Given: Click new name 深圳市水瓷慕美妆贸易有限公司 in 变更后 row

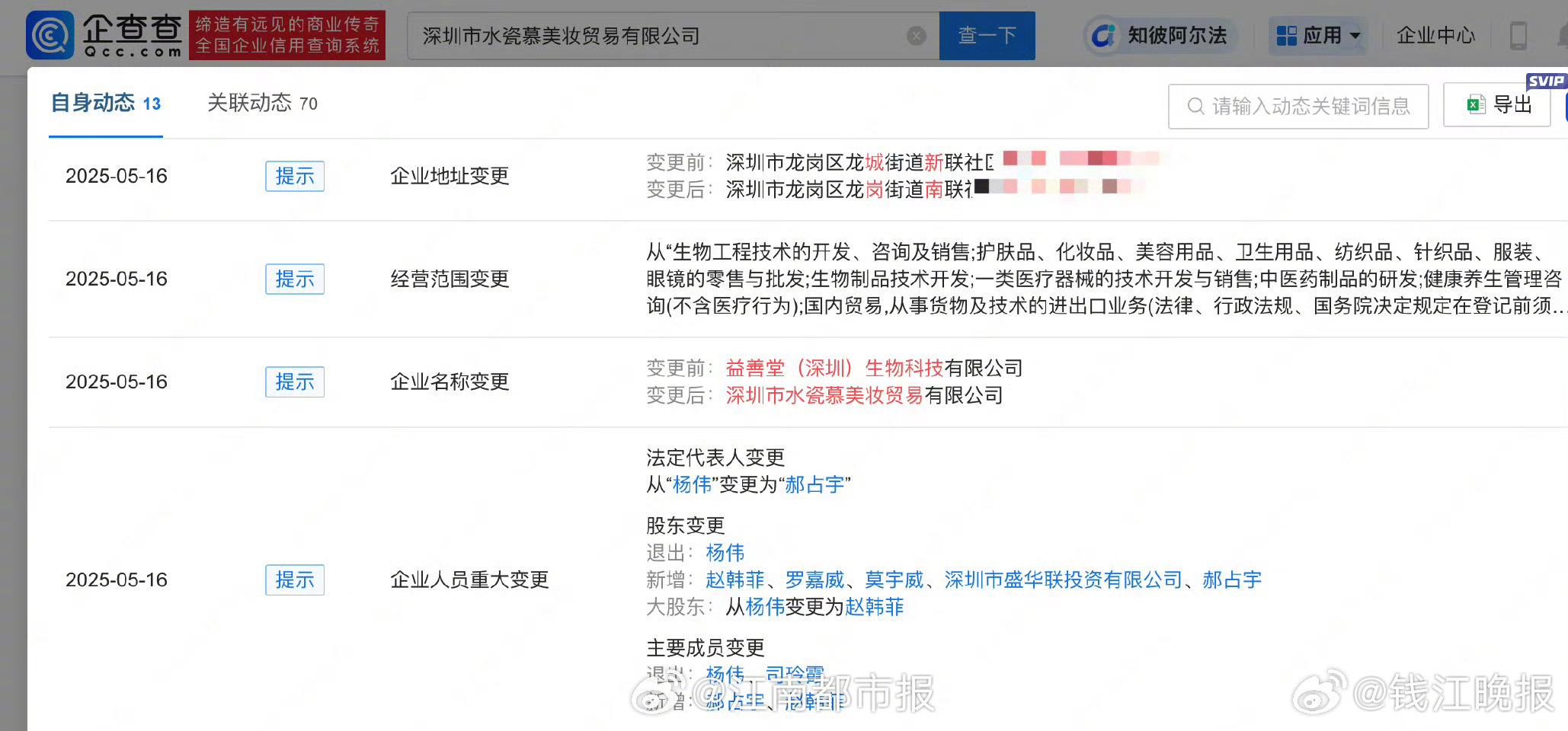Looking at the screenshot, I should pos(864,395).
